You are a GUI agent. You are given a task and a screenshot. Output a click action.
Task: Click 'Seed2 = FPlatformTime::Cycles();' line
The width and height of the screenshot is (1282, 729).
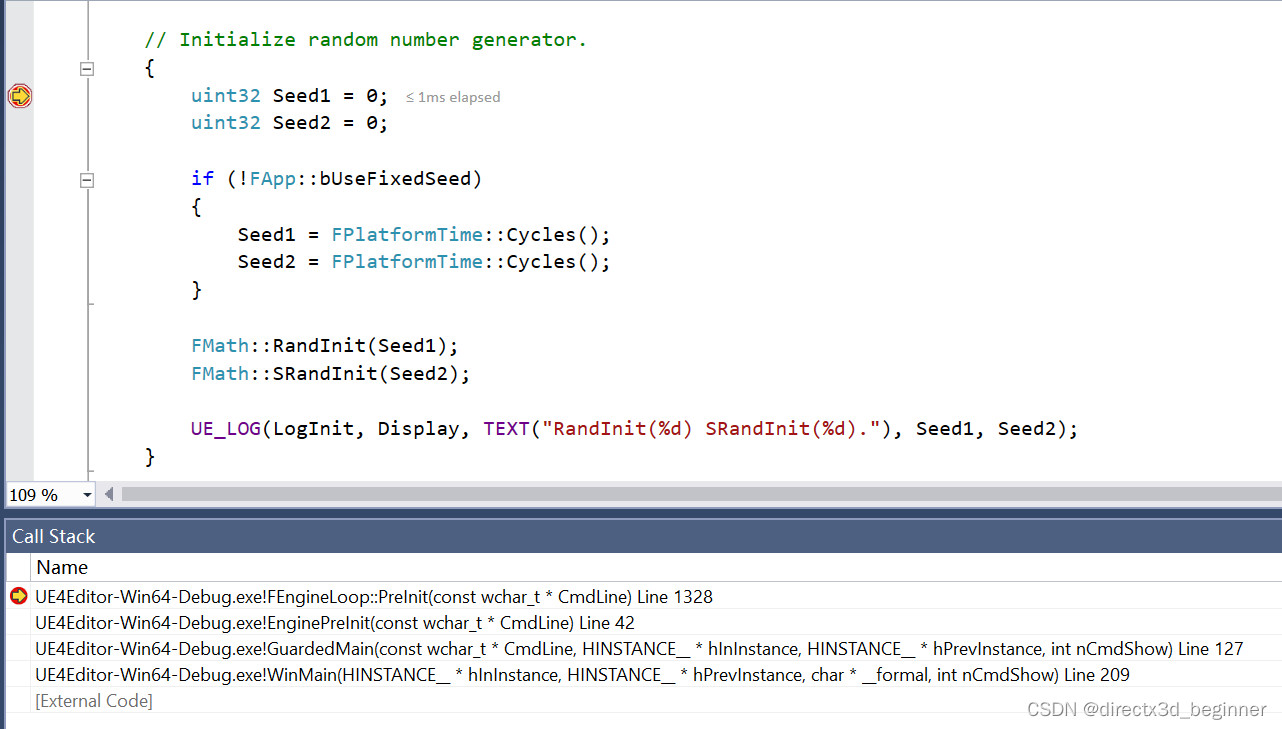tap(423, 262)
